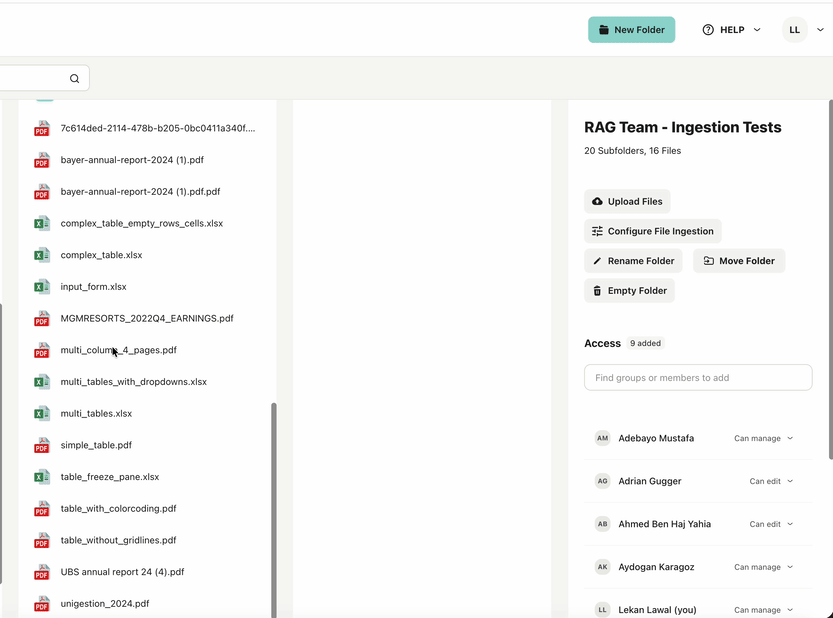Click the Excel icon beside multi_tables.xlsx
The image size is (833, 618).
coord(42,413)
